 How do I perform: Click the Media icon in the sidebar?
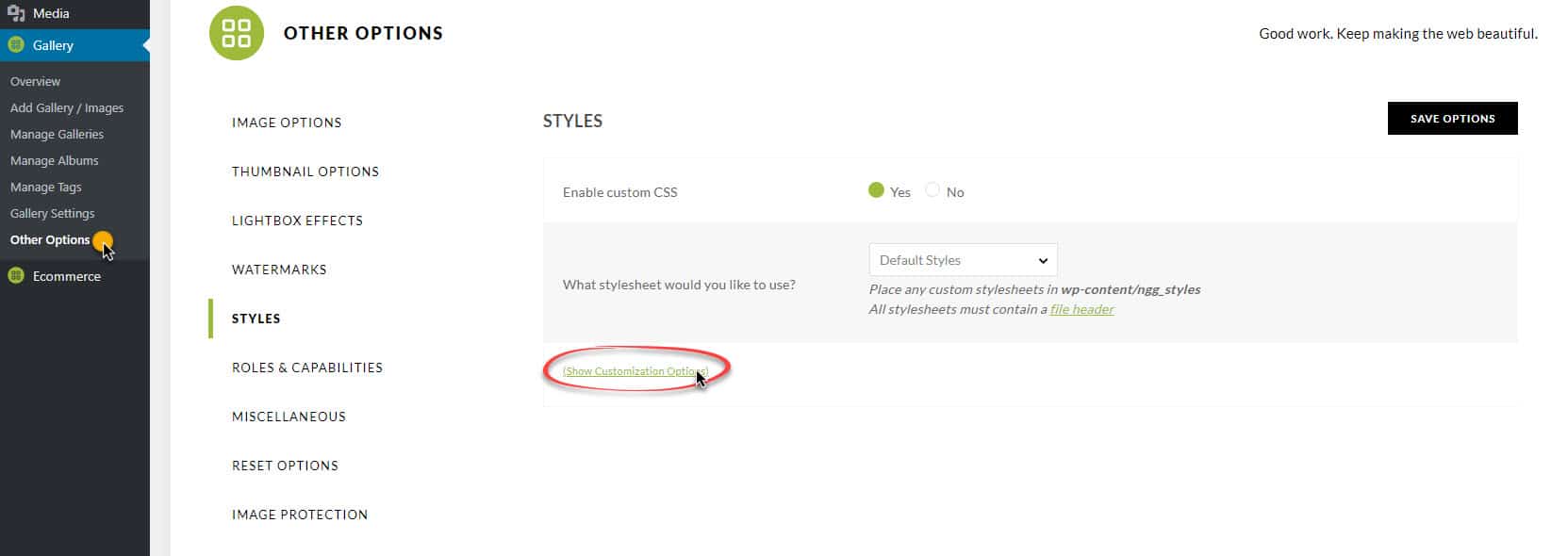tap(16, 13)
